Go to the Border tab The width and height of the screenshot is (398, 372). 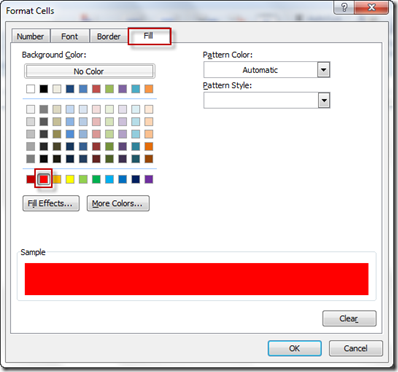[109, 36]
